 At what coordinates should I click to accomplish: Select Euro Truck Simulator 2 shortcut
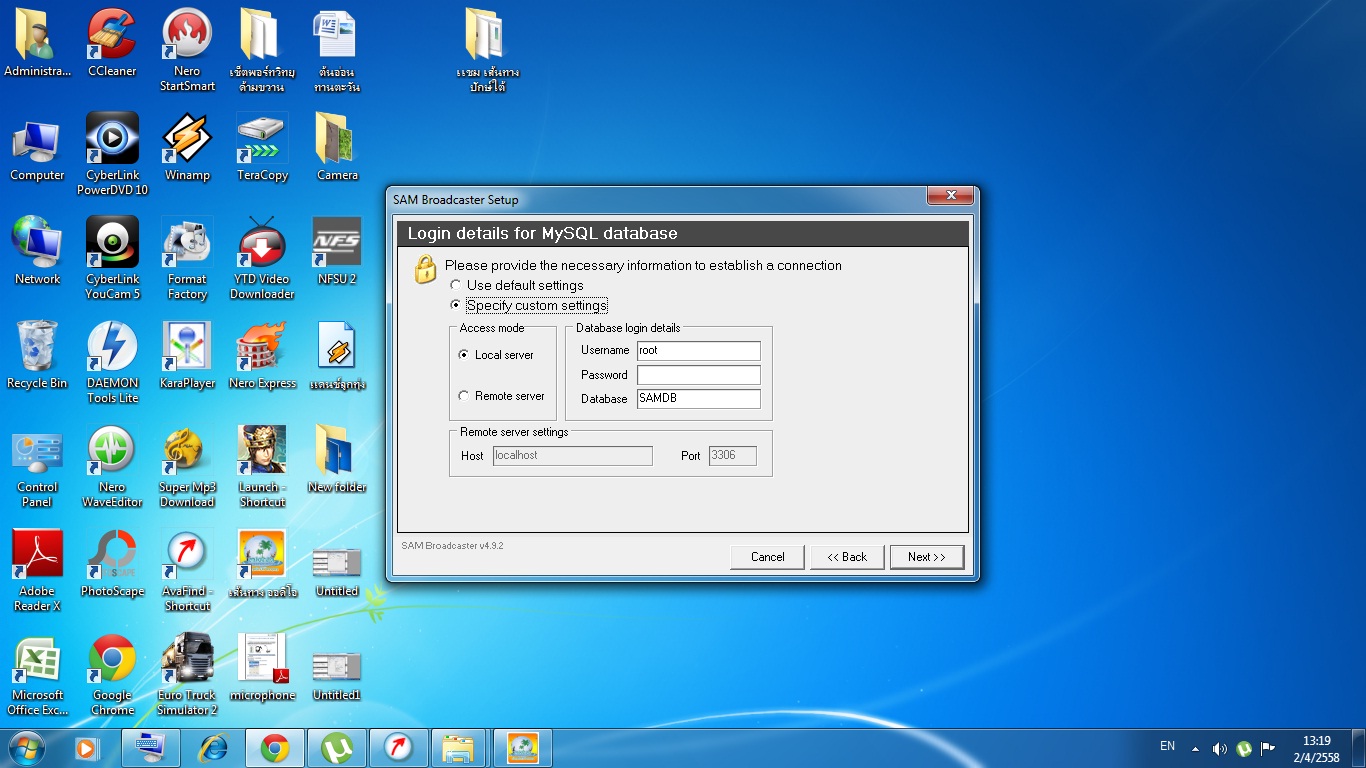coord(187,676)
